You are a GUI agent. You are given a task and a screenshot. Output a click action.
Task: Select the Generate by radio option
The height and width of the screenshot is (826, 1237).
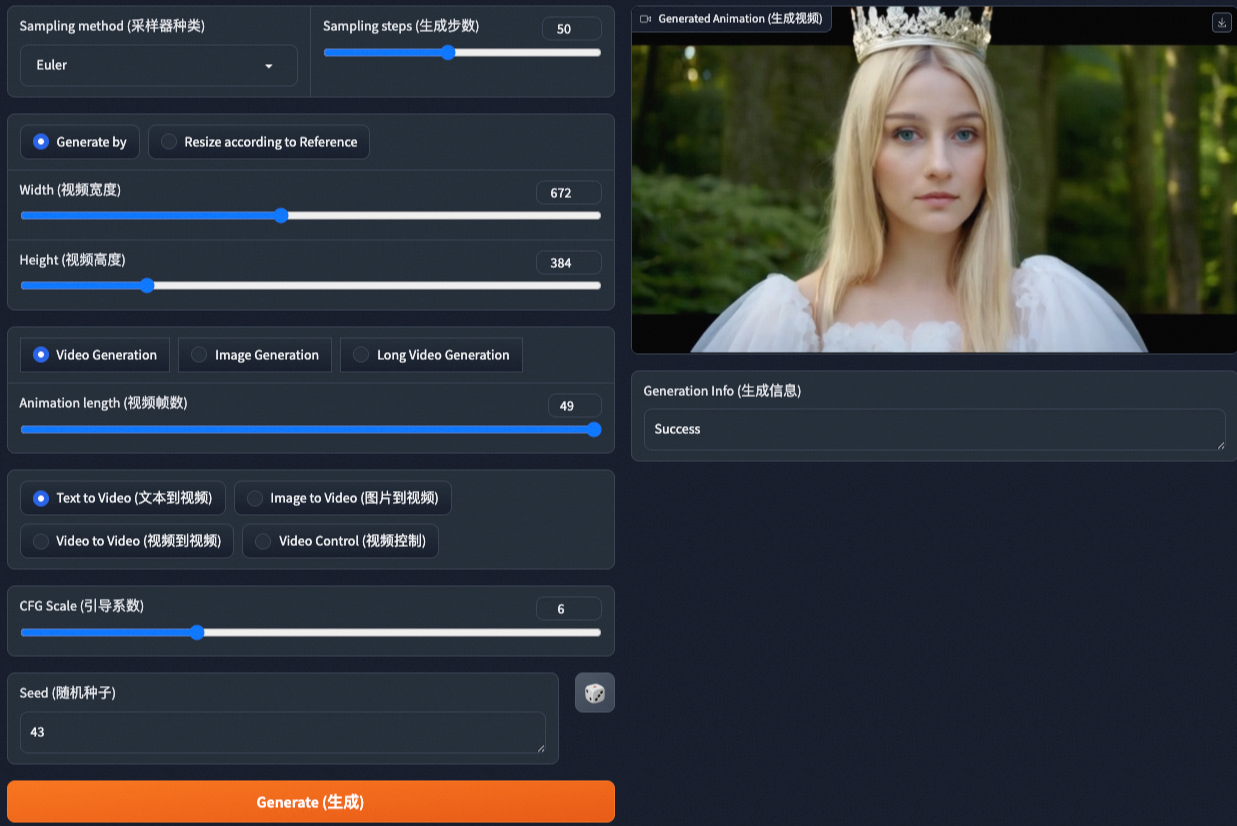click(x=80, y=142)
